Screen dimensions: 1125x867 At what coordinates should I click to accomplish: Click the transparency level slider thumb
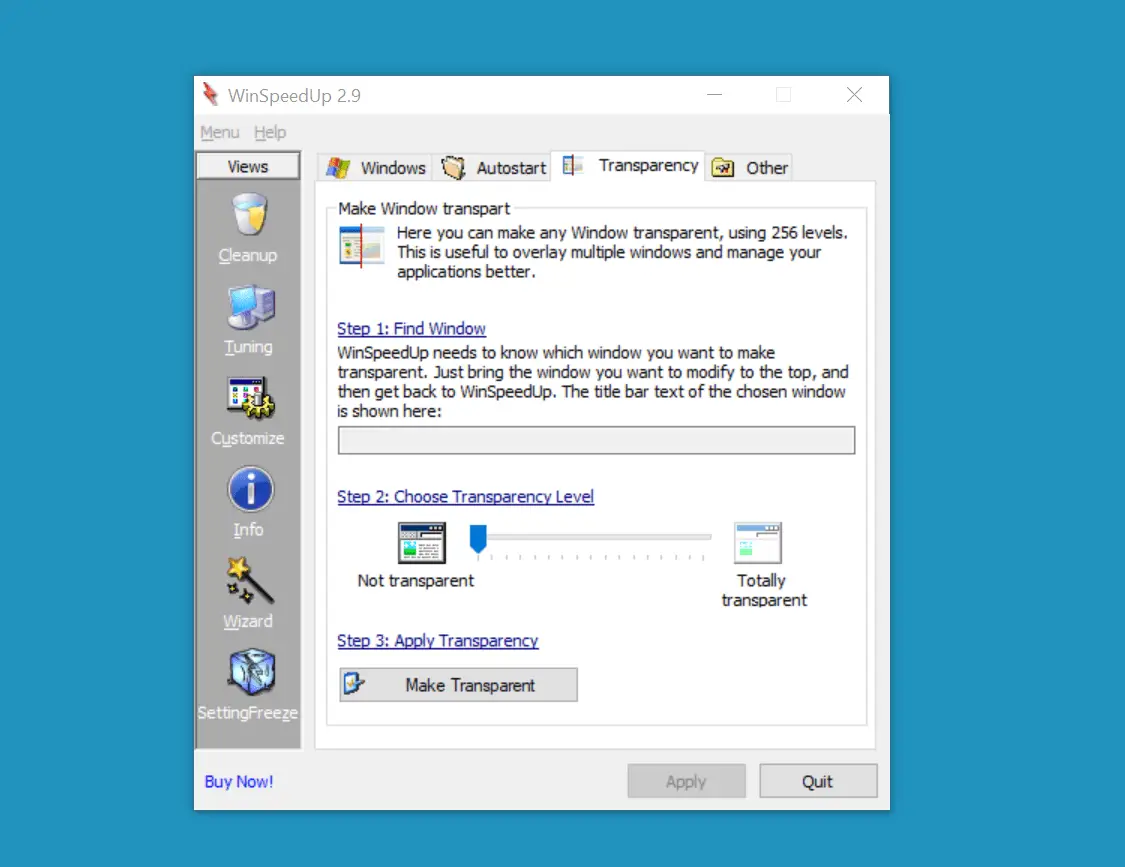click(x=478, y=538)
